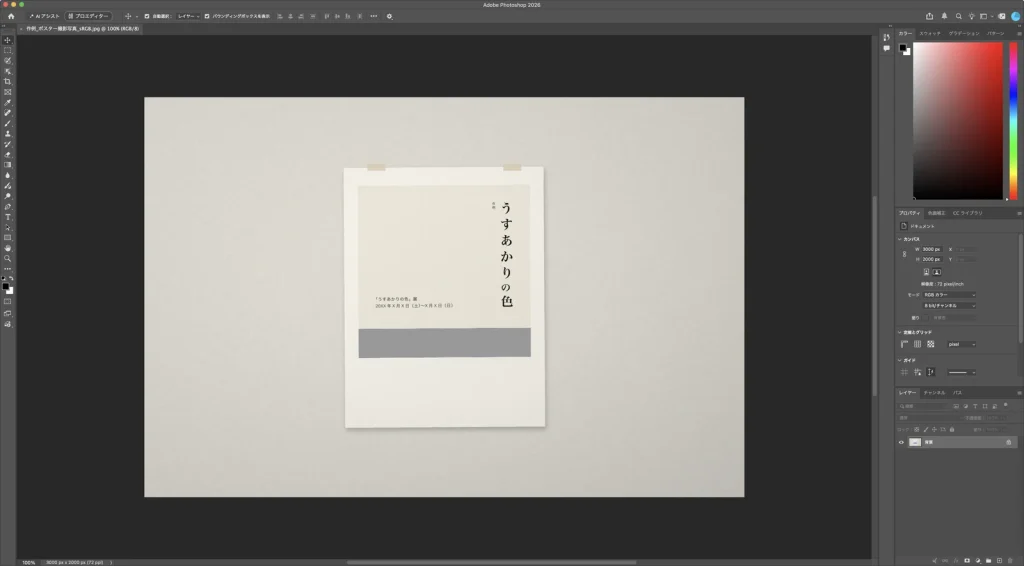This screenshot has height=566, width=1024.
Task: Click the lock icon on 背景 layer
Action: point(1008,443)
